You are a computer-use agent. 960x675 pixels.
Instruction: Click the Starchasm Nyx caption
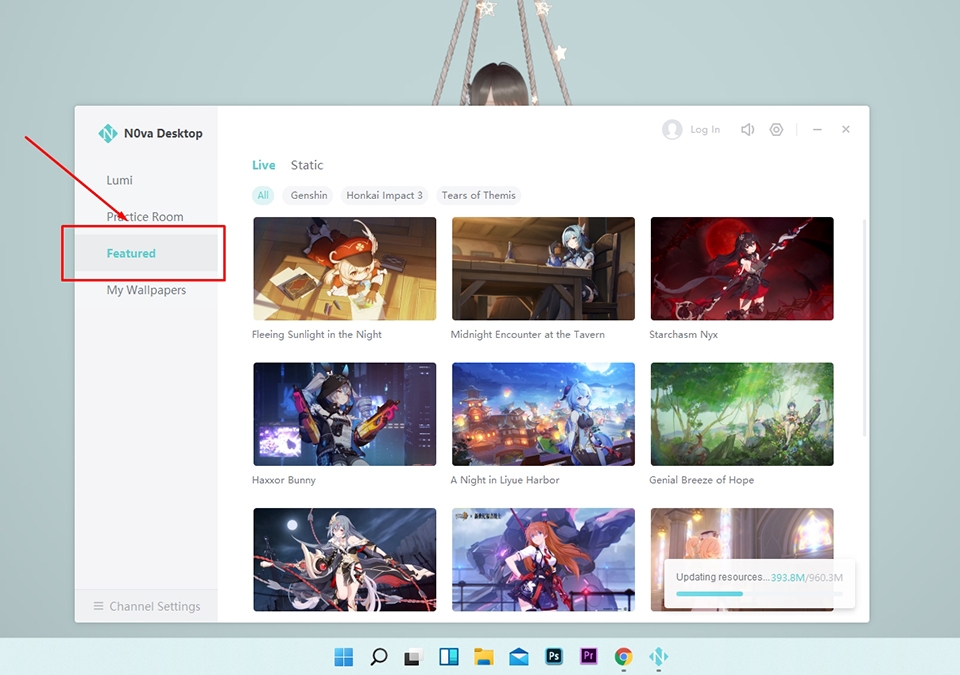click(x=683, y=334)
